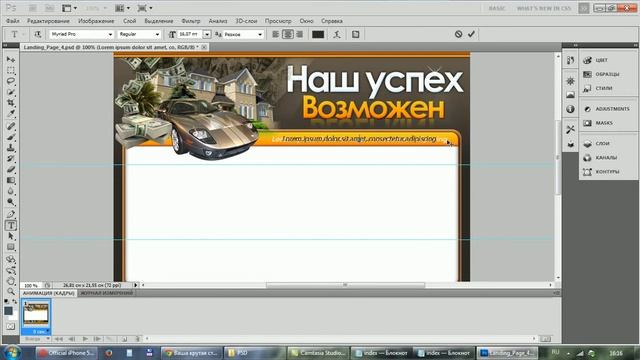This screenshot has height=360, width=640.
Task: Select the Healing Brush tool
Action: pyautogui.click(x=11, y=127)
